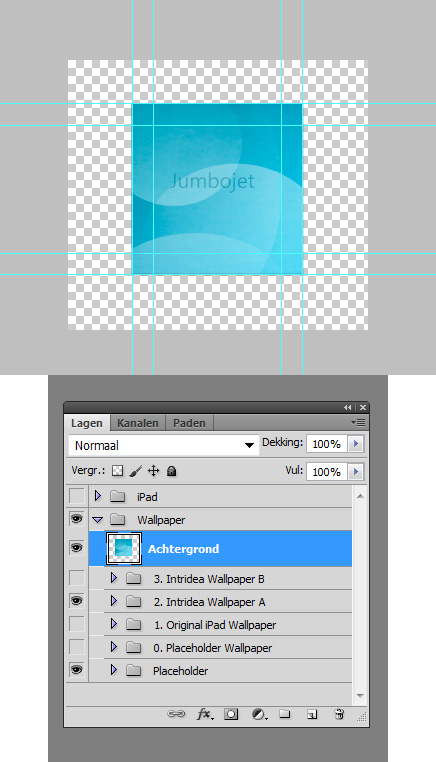Open the panel flyout menu
Image resolution: width=436 pixels, height=762 pixels.
coord(358,423)
